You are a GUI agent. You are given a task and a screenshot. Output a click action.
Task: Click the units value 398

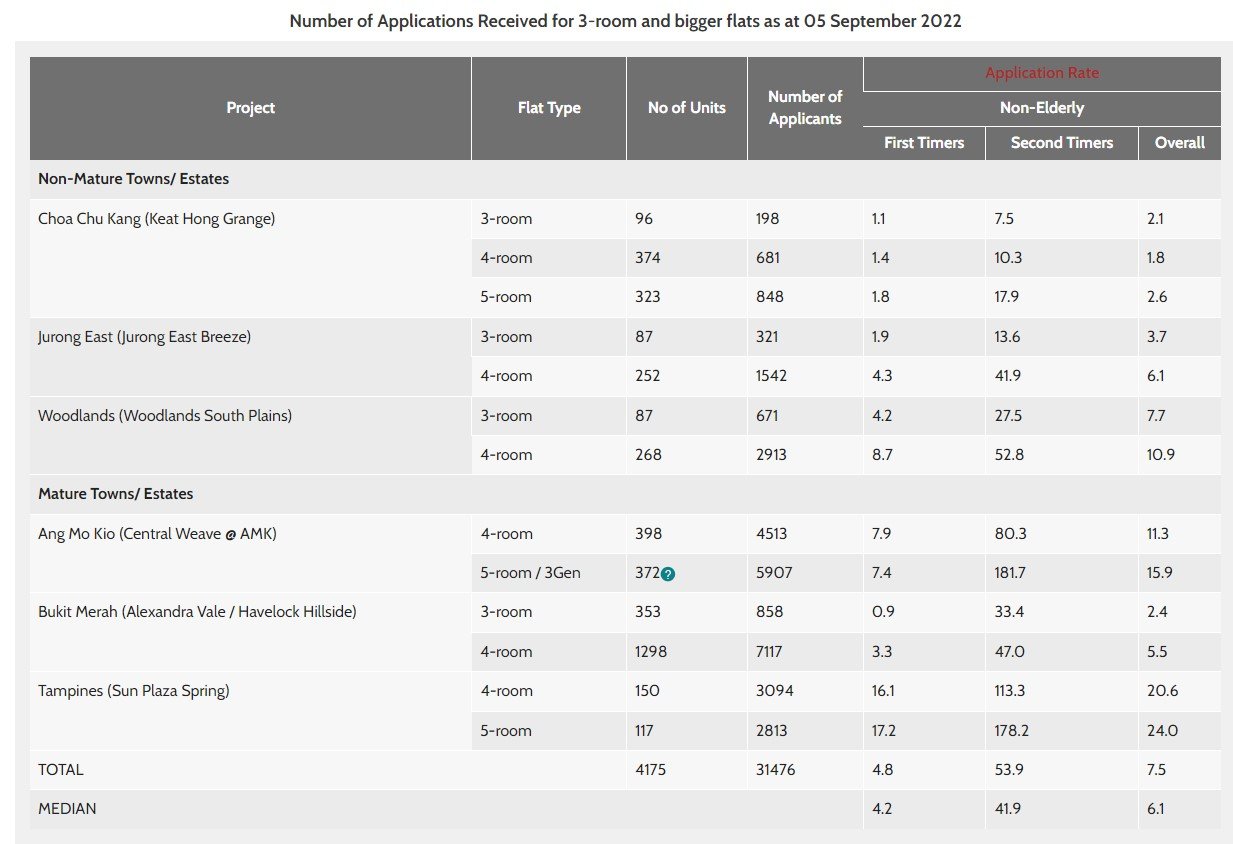coord(648,534)
